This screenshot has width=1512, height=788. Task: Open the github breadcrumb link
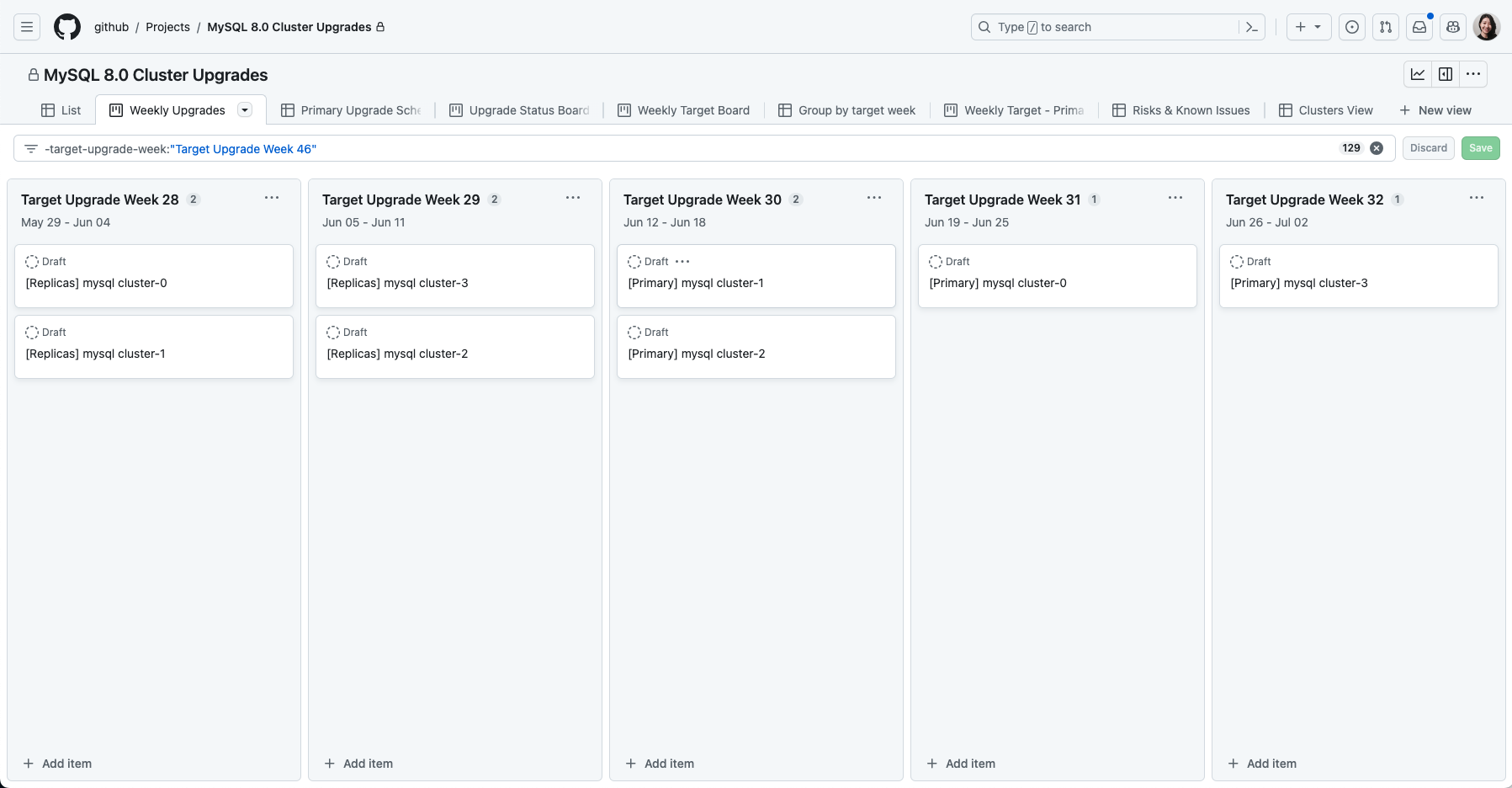pos(111,27)
